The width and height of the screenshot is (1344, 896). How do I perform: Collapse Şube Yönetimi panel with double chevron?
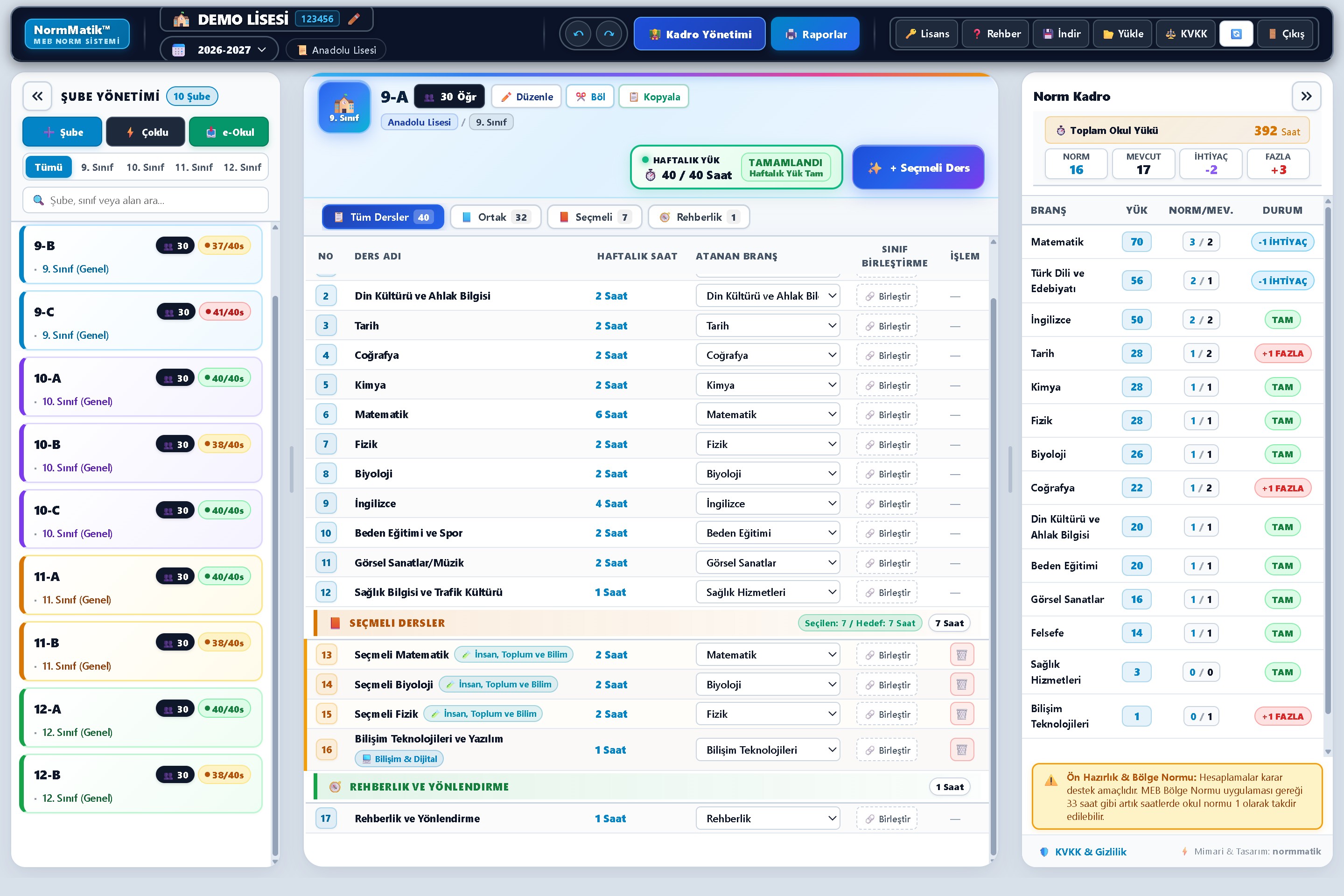38,96
